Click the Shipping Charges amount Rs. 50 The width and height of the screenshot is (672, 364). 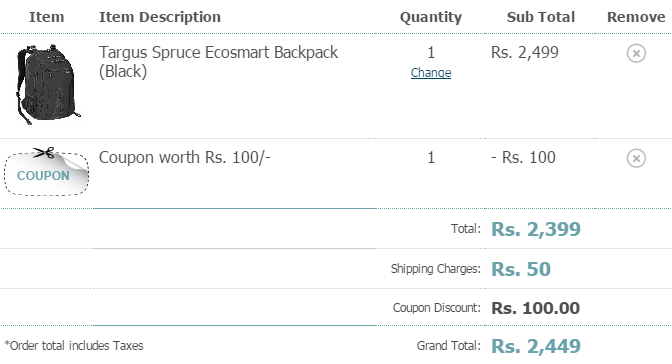coord(521,269)
